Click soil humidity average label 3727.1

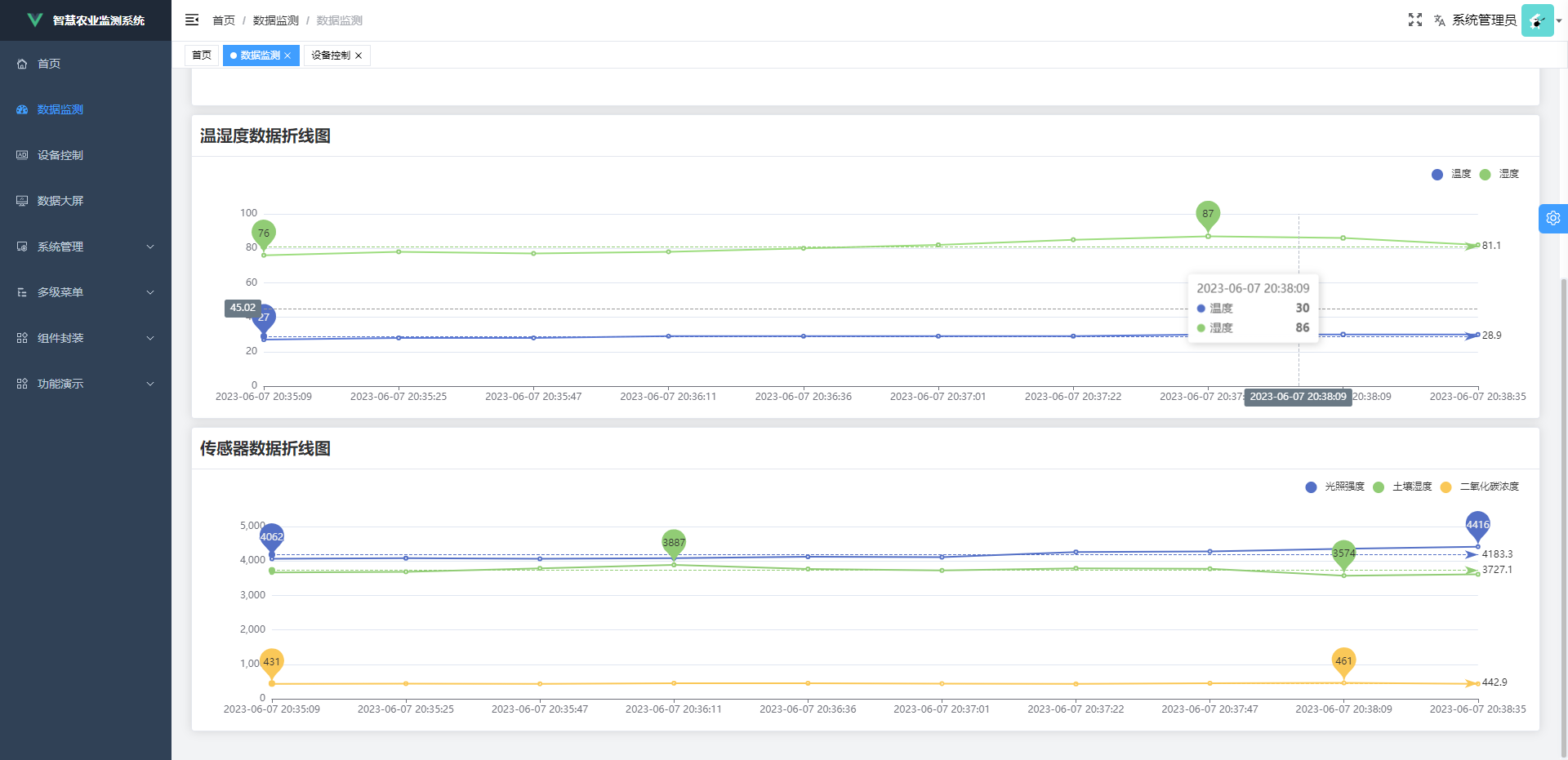(x=1497, y=570)
